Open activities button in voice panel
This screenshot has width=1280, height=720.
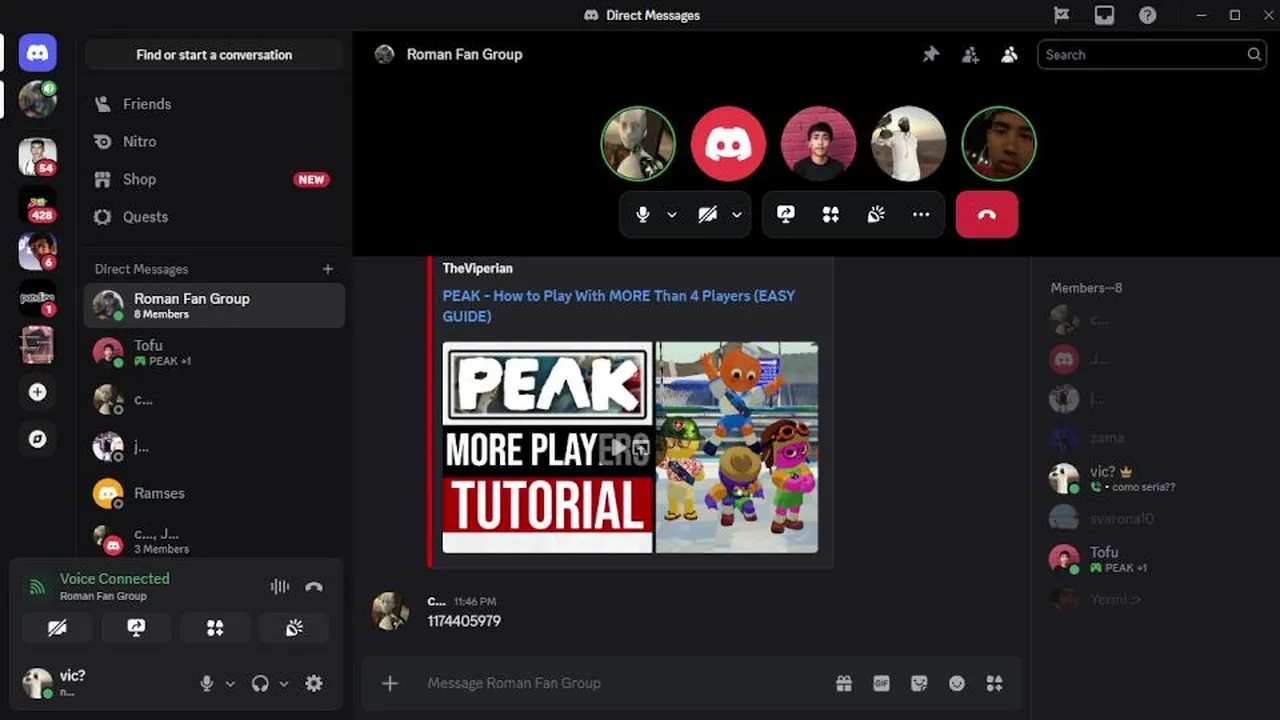[x=215, y=628]
